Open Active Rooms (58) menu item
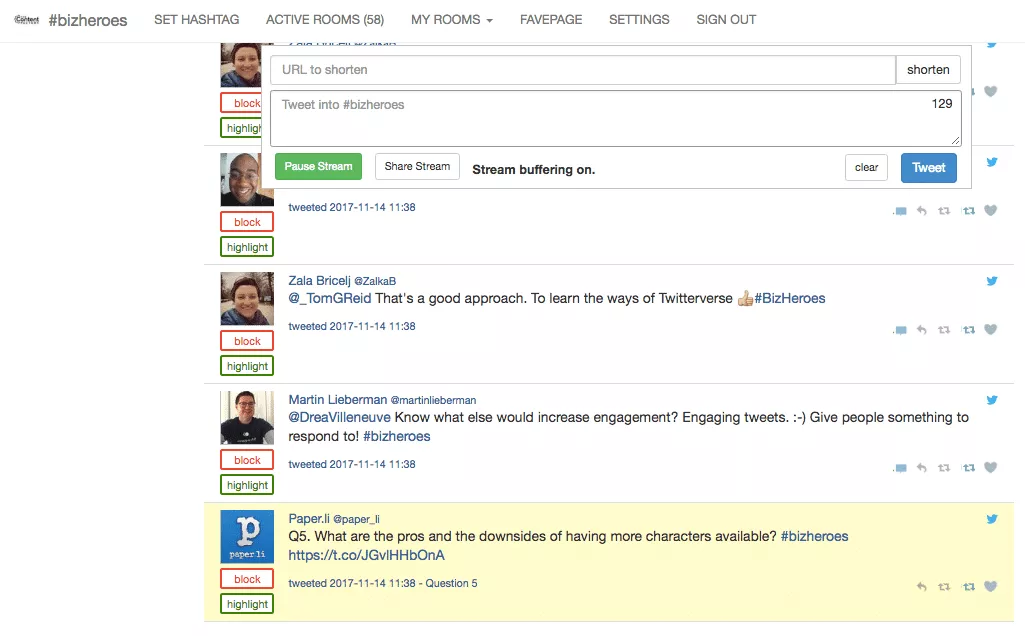Image resolution: width=1025 pixels, height=636 pixels. tap(324, 20)
